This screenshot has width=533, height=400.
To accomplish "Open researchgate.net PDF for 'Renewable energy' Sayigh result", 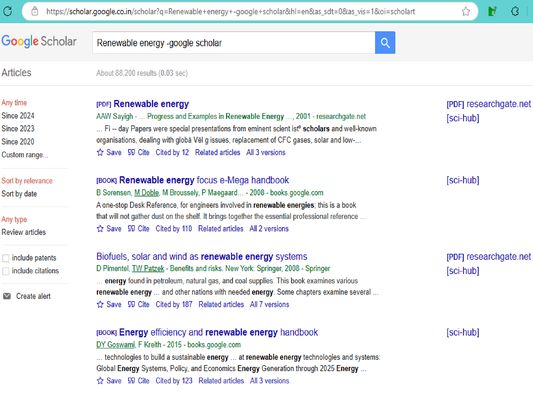I will (x=488, y=104).
